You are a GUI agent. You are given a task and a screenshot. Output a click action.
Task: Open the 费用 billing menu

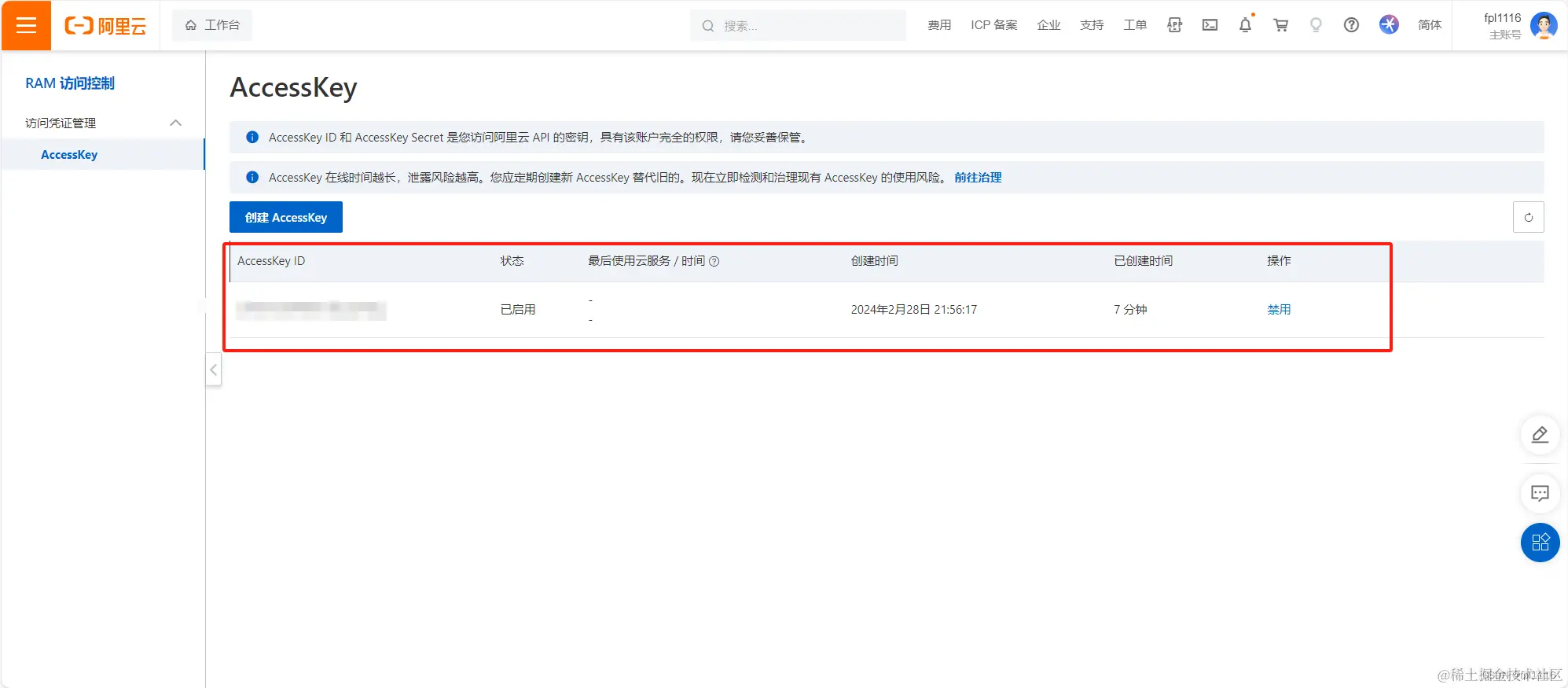(x=939, y=25)
